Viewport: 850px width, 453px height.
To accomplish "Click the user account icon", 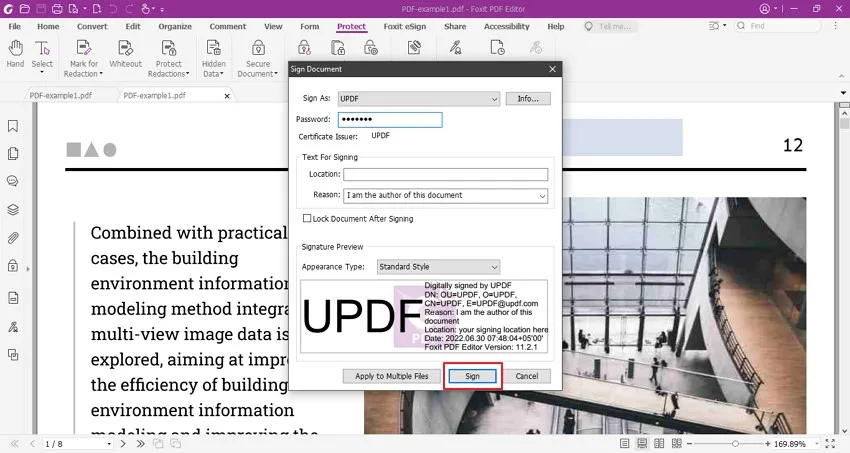I will tap(765, 9).
